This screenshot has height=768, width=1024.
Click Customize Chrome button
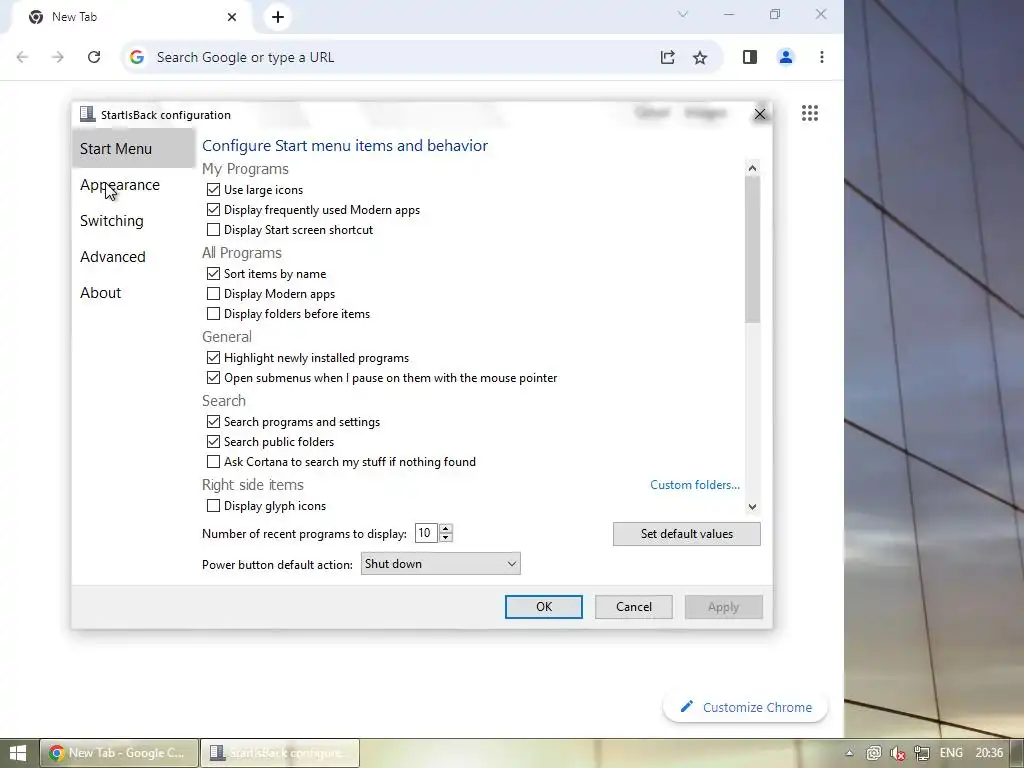[745, 707]
